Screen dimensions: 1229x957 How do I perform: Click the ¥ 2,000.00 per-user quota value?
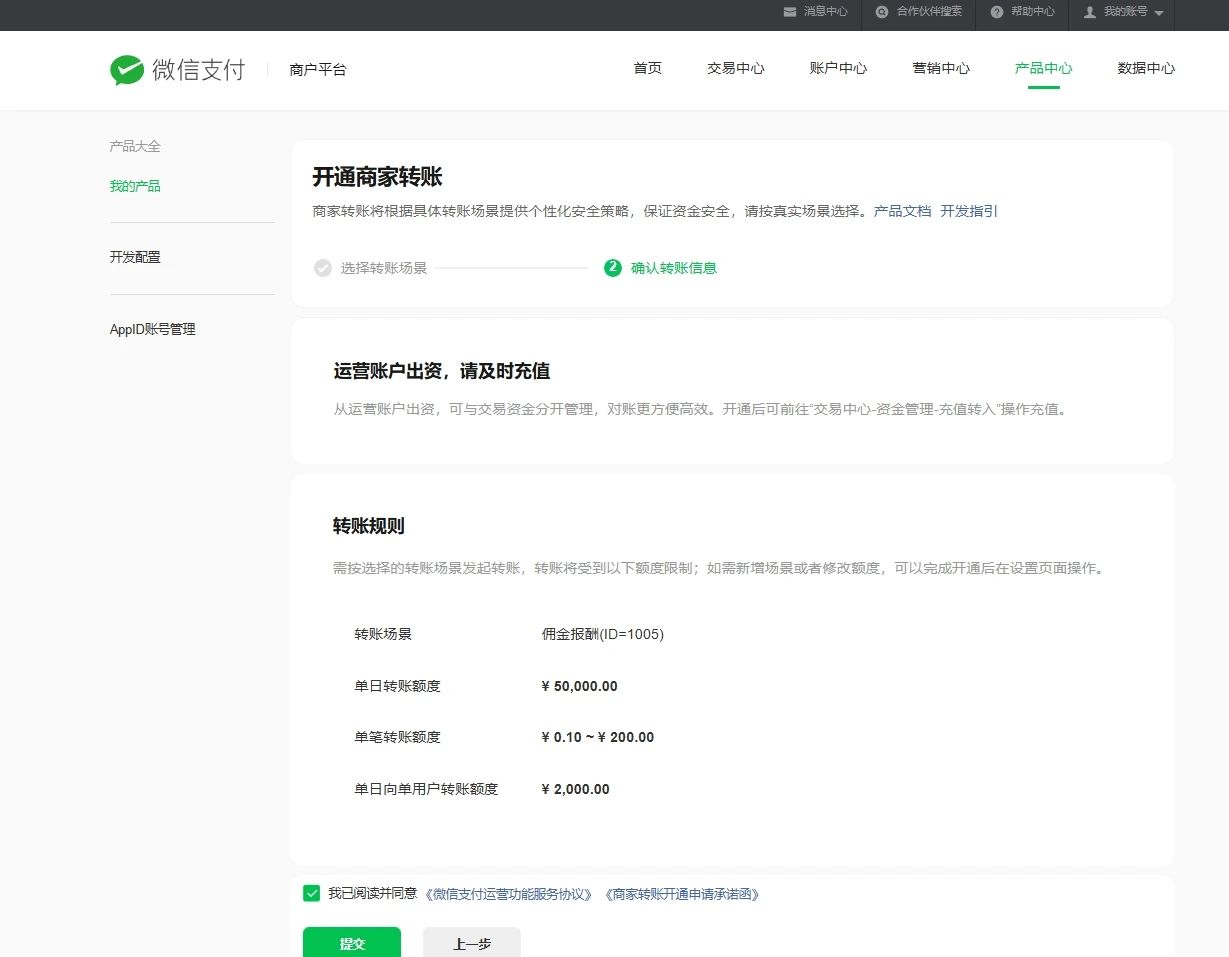point(575,789)
